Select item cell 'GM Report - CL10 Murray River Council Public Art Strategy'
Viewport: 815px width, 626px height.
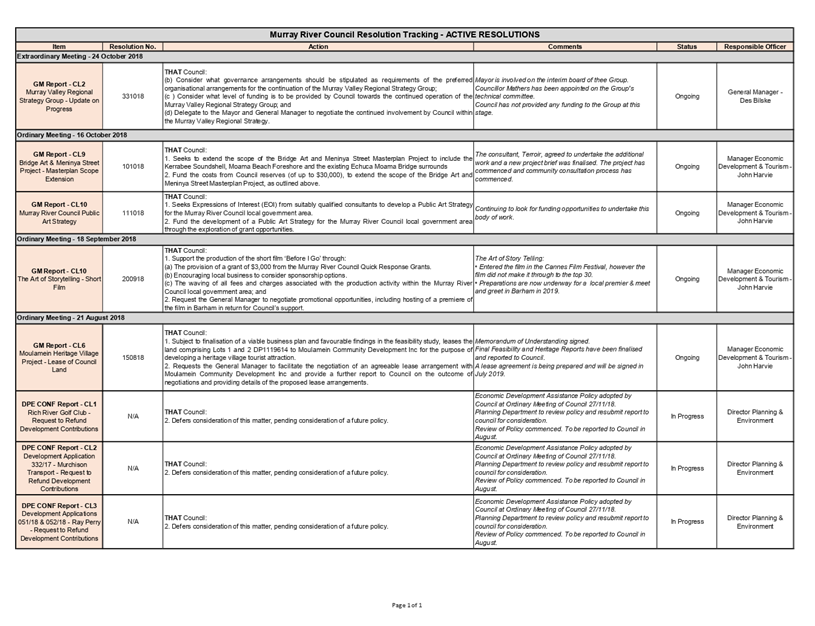(59, 213)
